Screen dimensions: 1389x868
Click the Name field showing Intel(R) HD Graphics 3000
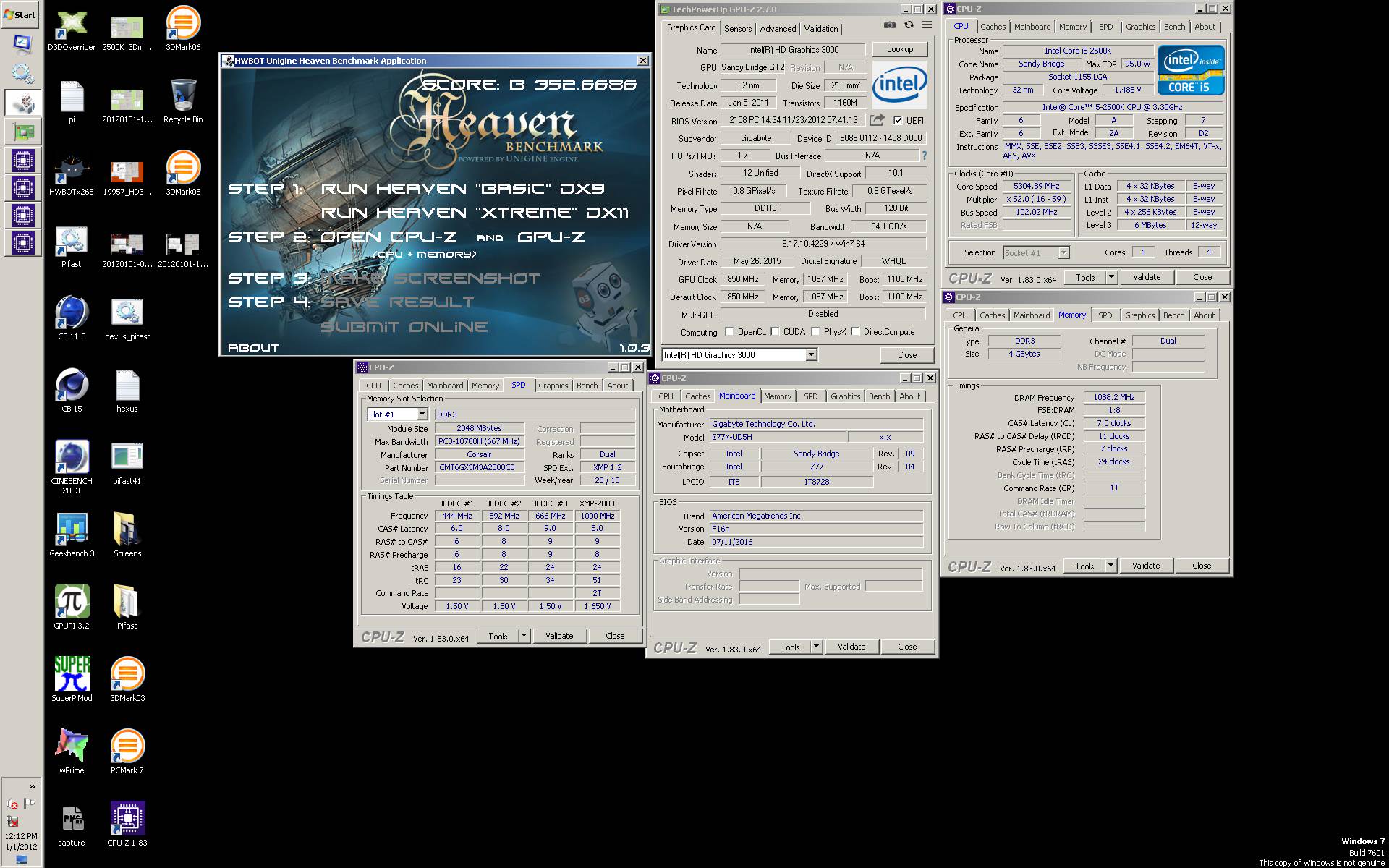coord(794,49)
